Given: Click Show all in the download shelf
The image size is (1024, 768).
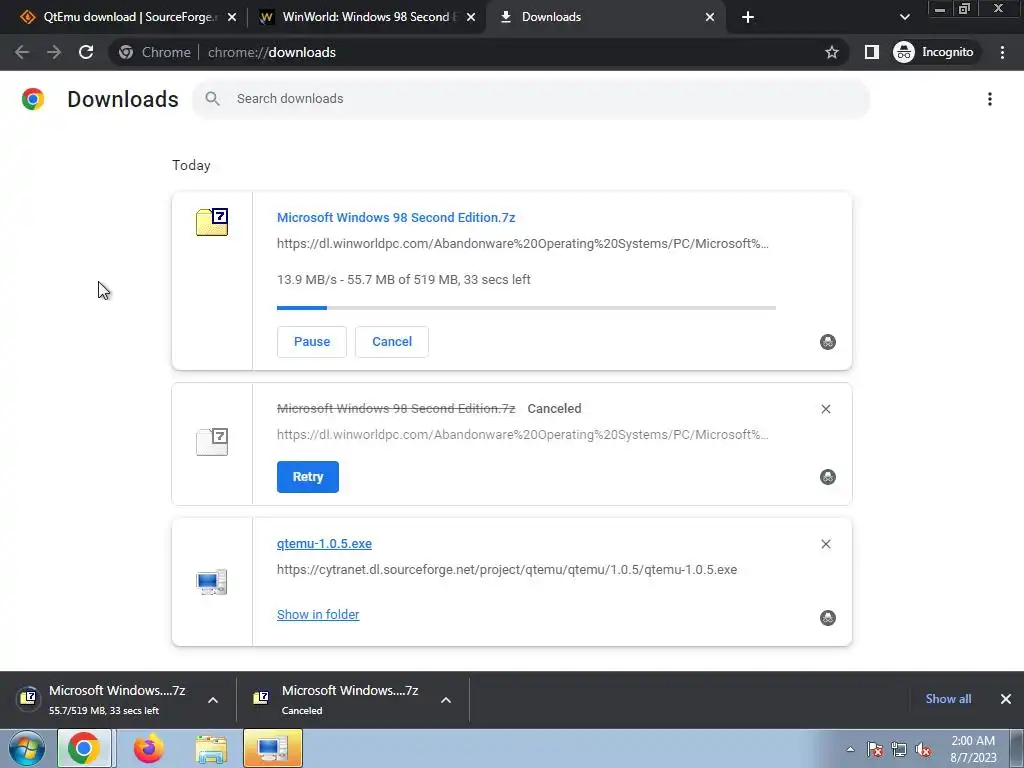Looking at the screenshot, I should pyautogui.click(x=948, y=699).
